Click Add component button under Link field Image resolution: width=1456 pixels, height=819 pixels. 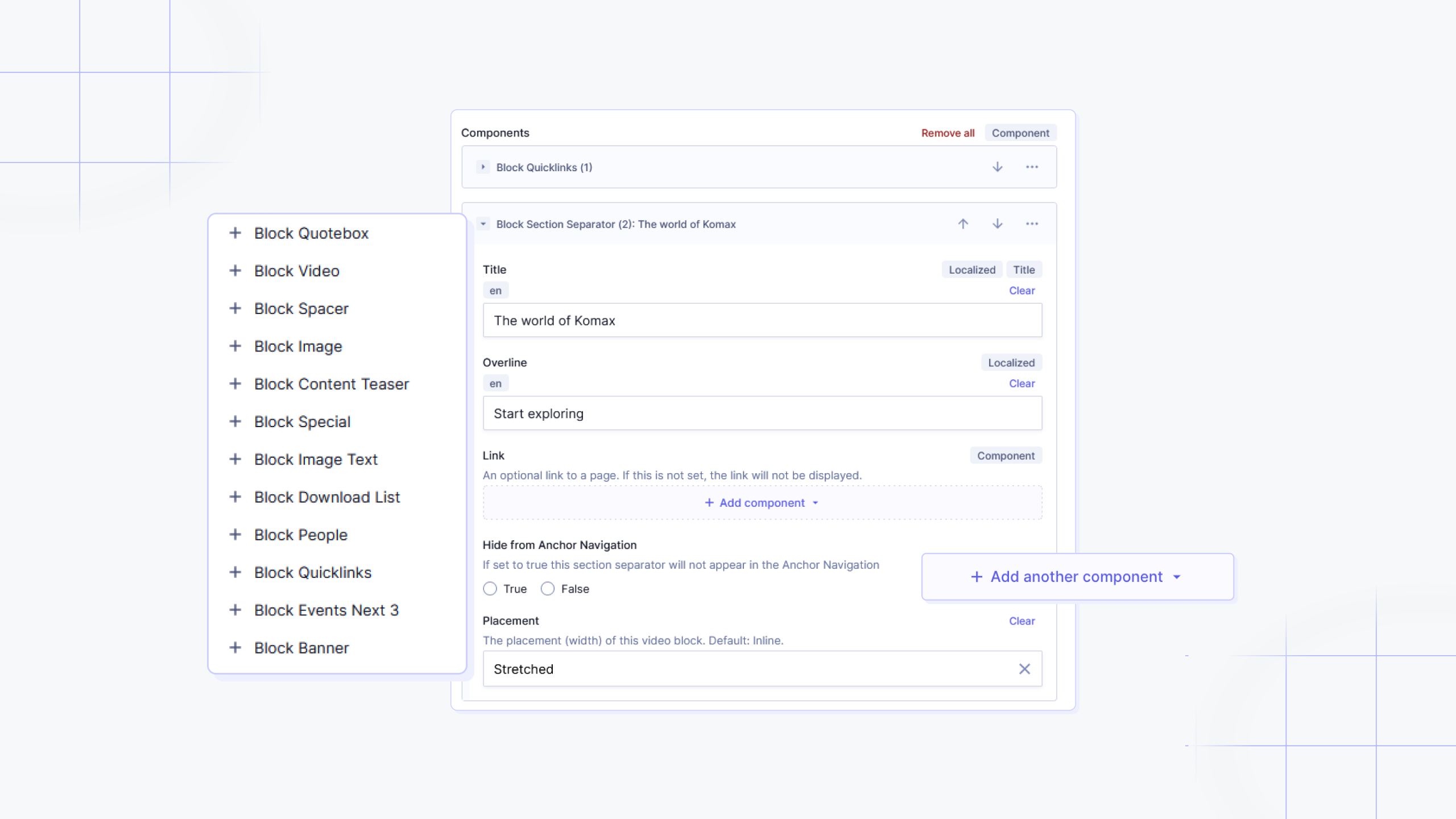pos(762,502)
